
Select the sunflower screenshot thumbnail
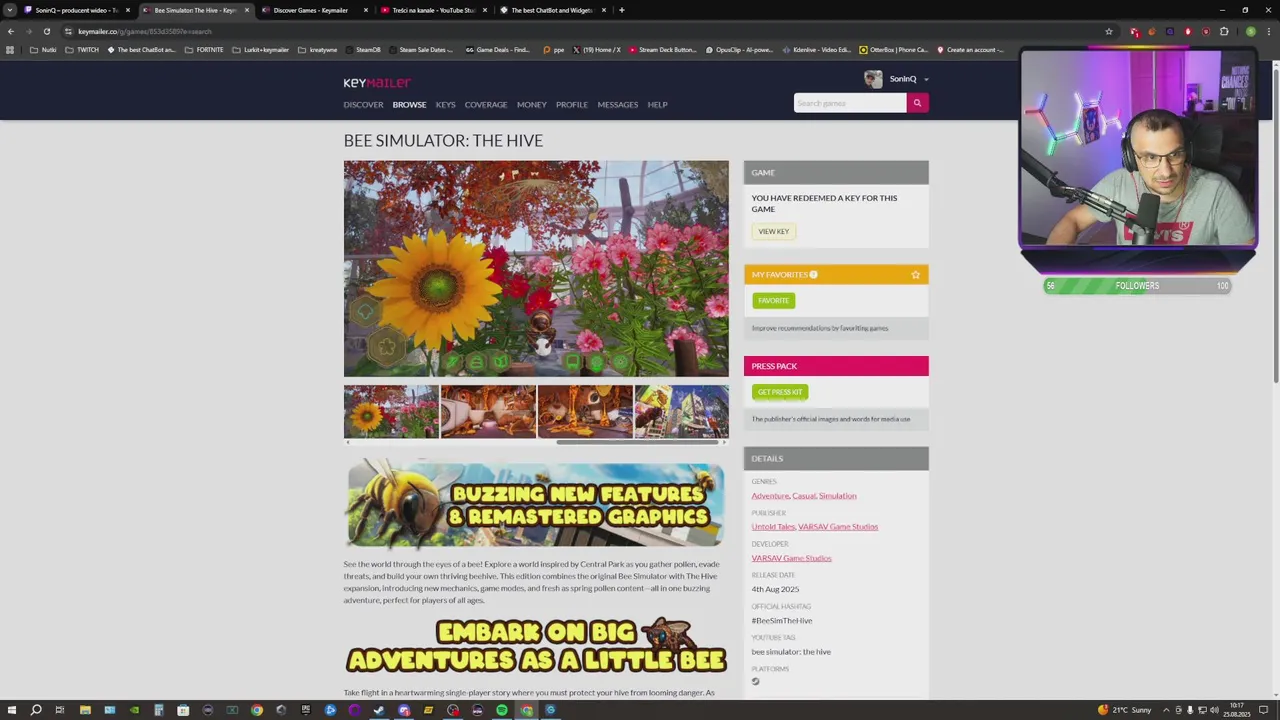point(391,411)
